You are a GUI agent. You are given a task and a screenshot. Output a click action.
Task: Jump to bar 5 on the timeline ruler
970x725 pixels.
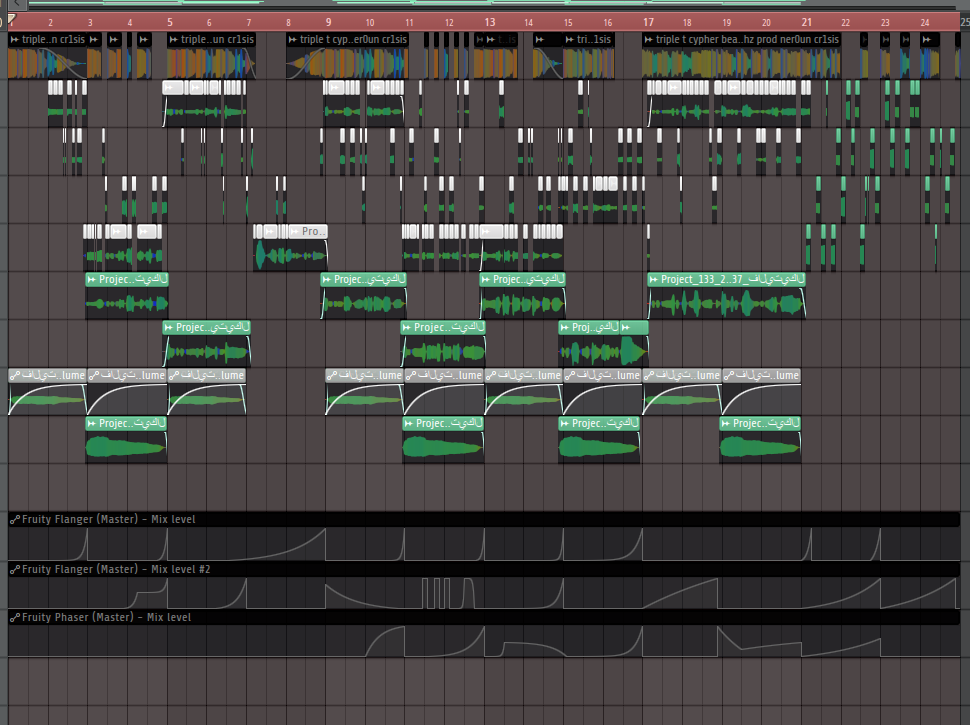[170, 22]
